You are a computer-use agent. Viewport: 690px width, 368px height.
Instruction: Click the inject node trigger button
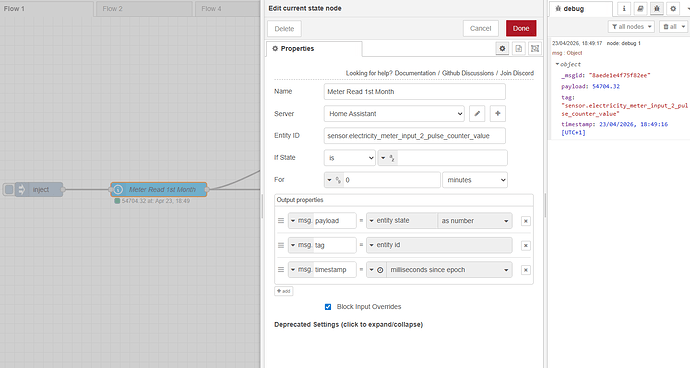coord(8,190)
